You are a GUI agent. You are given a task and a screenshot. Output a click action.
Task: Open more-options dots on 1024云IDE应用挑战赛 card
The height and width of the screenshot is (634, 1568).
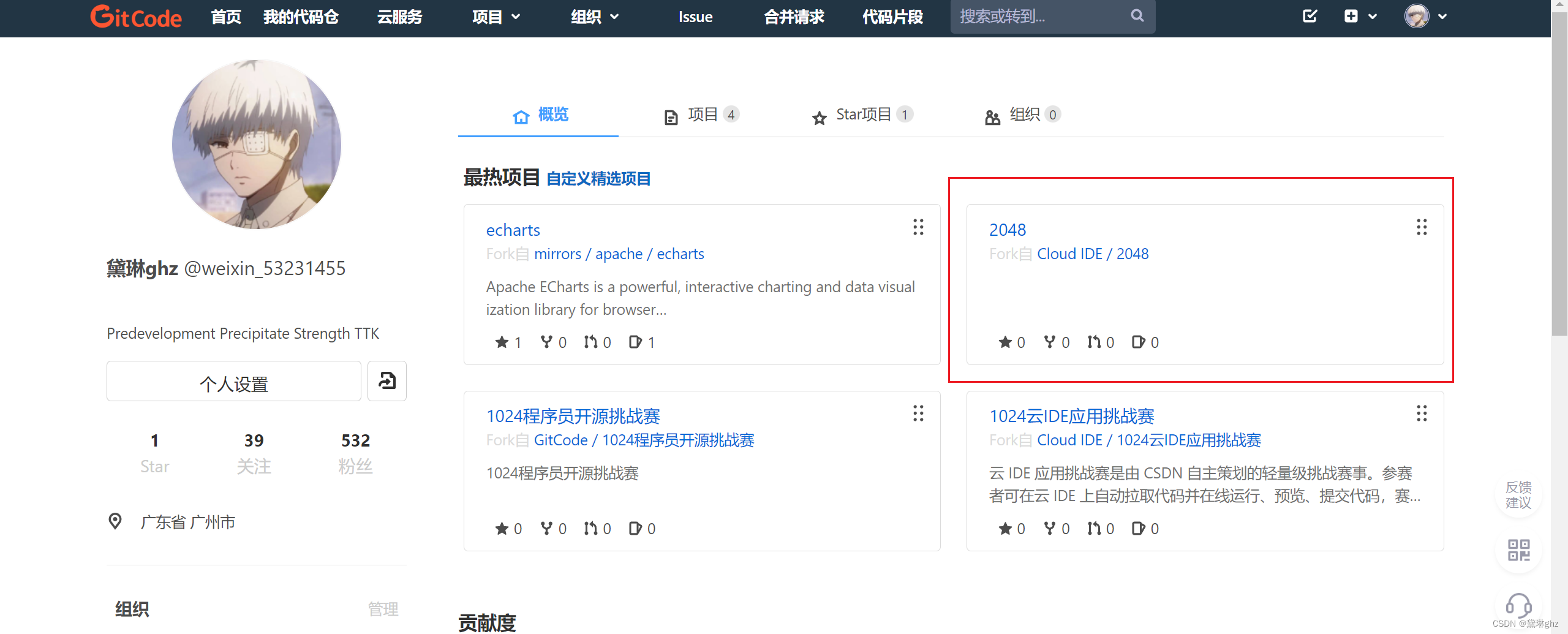(1422, 413)
